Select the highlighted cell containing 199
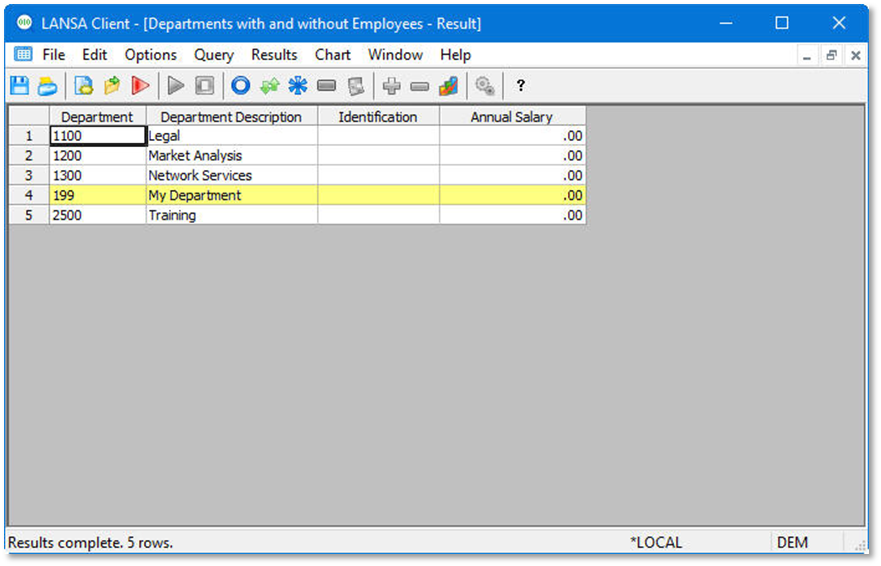This screenshot has width=881, height=566. point(98,196)
